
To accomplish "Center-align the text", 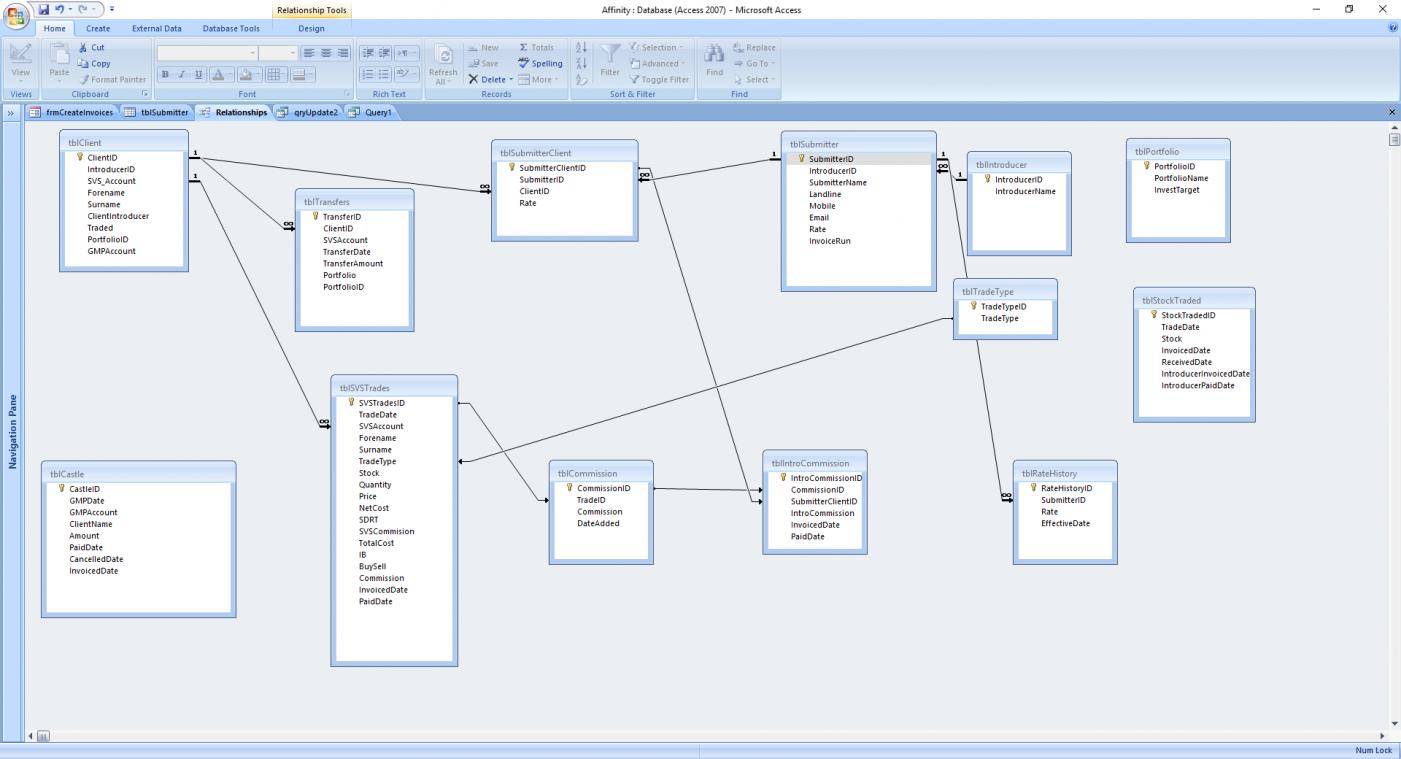I will 326,53.
